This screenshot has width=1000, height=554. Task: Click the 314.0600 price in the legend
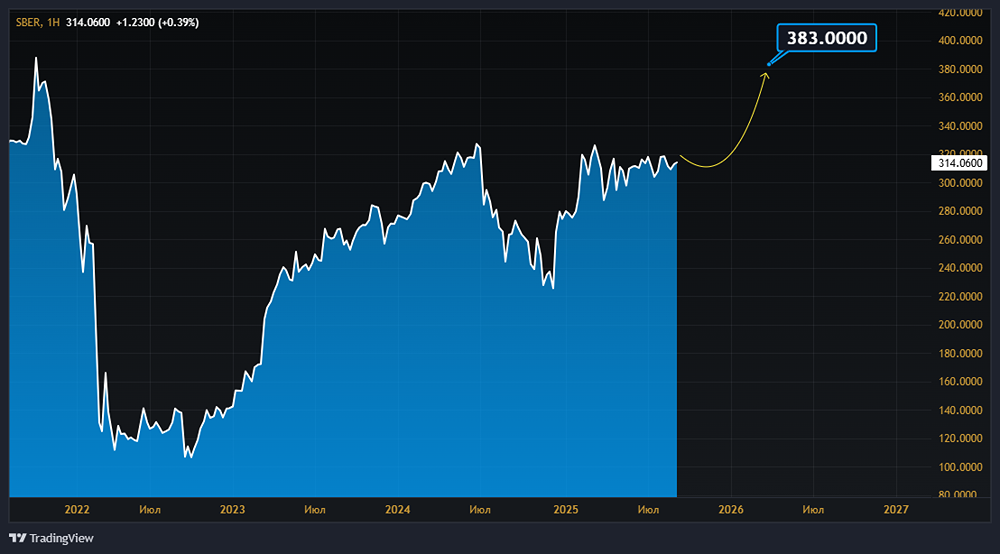pyautogui.click(x=88, y=22)
